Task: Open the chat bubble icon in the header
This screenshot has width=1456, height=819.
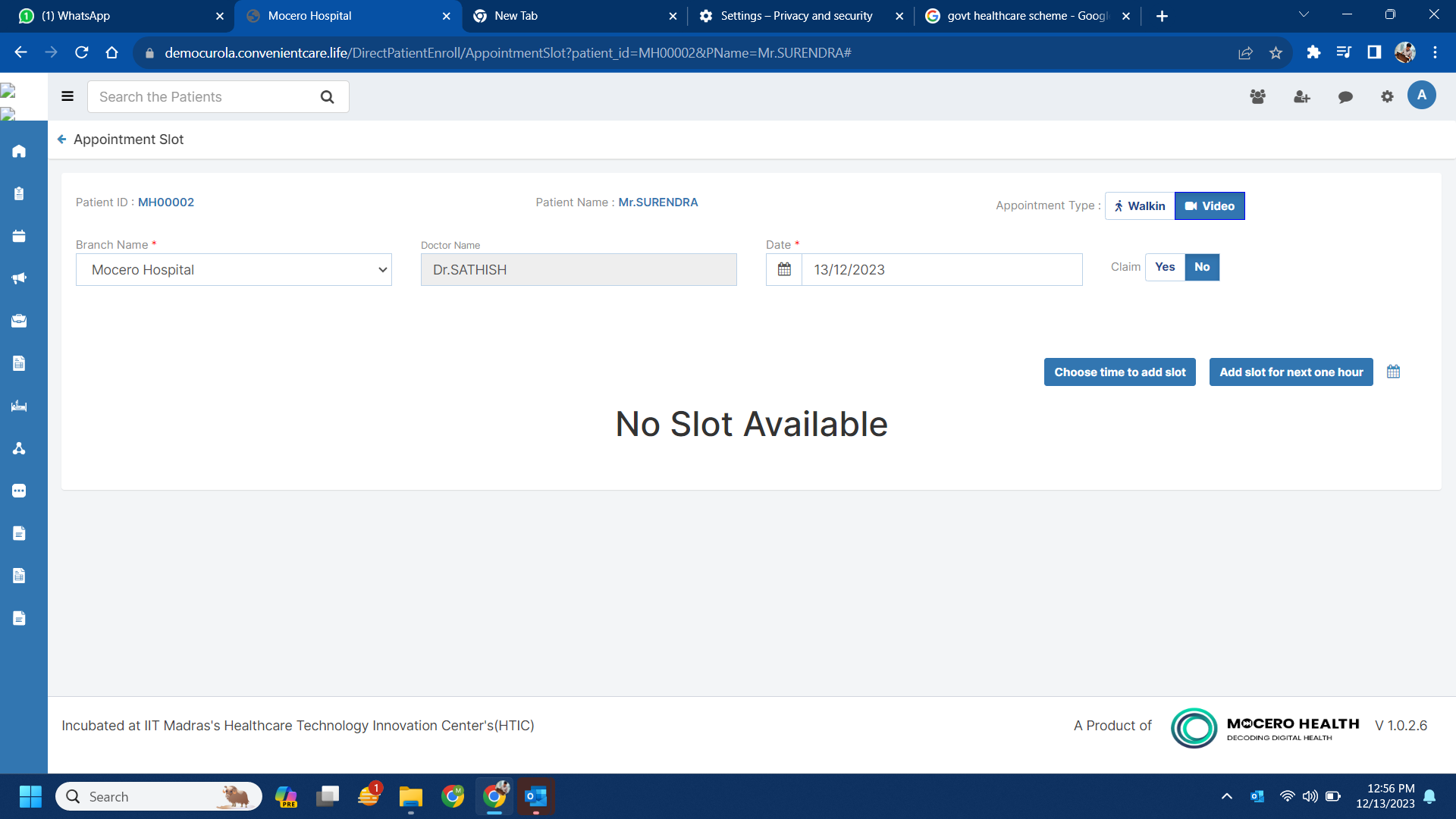Action: point(1345,97)
